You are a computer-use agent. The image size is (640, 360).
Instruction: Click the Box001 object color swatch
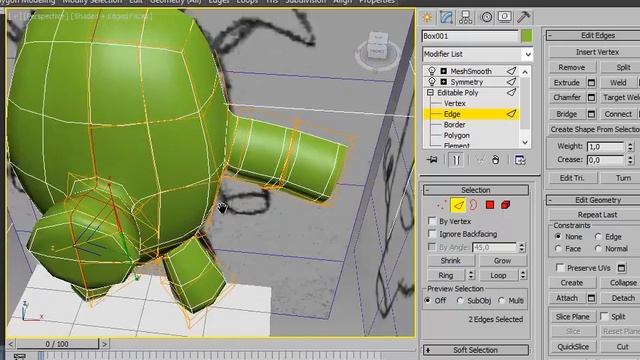click(x=527, y=36)
